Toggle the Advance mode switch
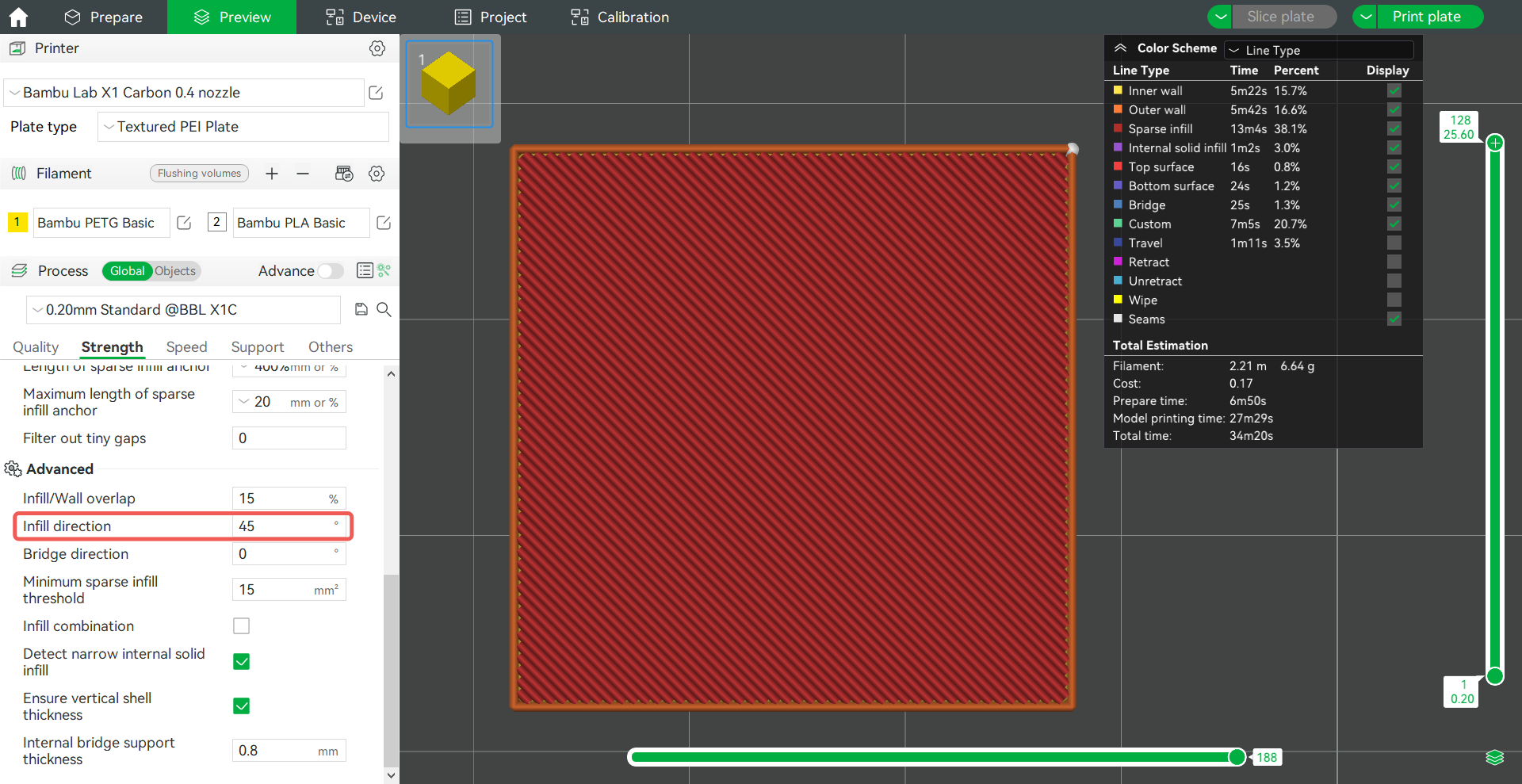1522x784 pixels. (x=331, y=271)
